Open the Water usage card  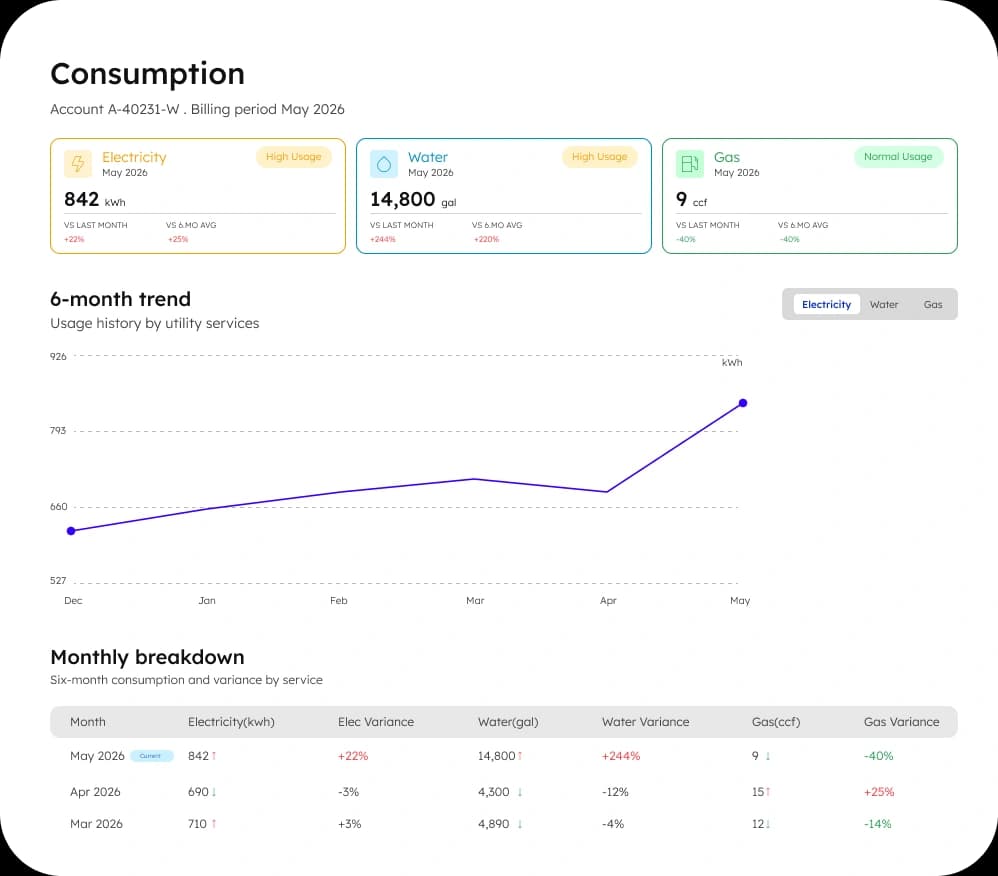(x=503, y=196)
